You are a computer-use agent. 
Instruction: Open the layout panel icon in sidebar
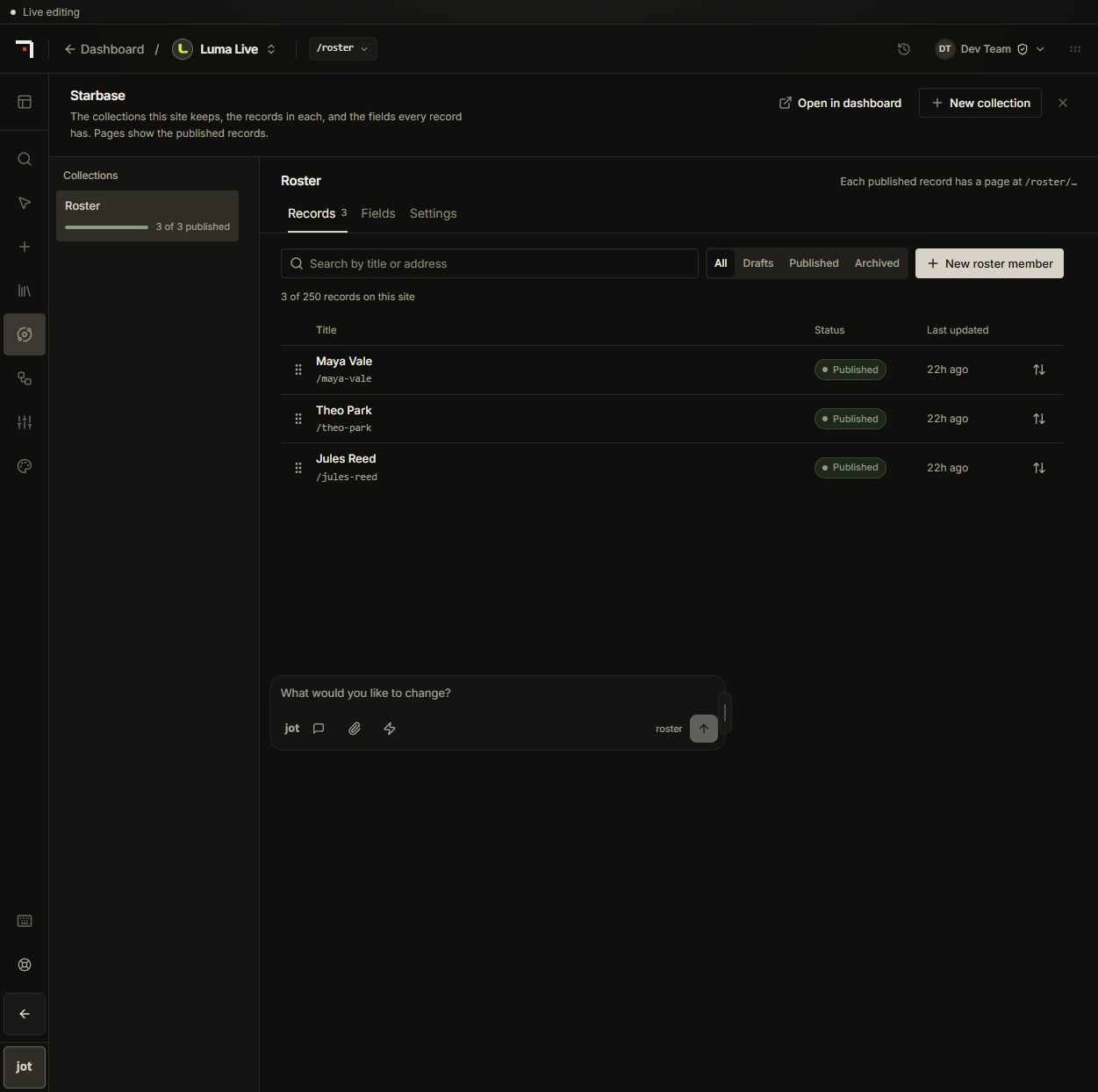25,102
